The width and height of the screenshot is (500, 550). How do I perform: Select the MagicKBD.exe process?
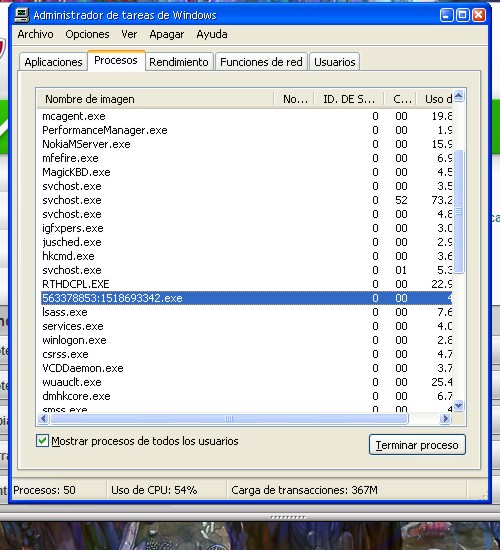click(x=247, y=172)
